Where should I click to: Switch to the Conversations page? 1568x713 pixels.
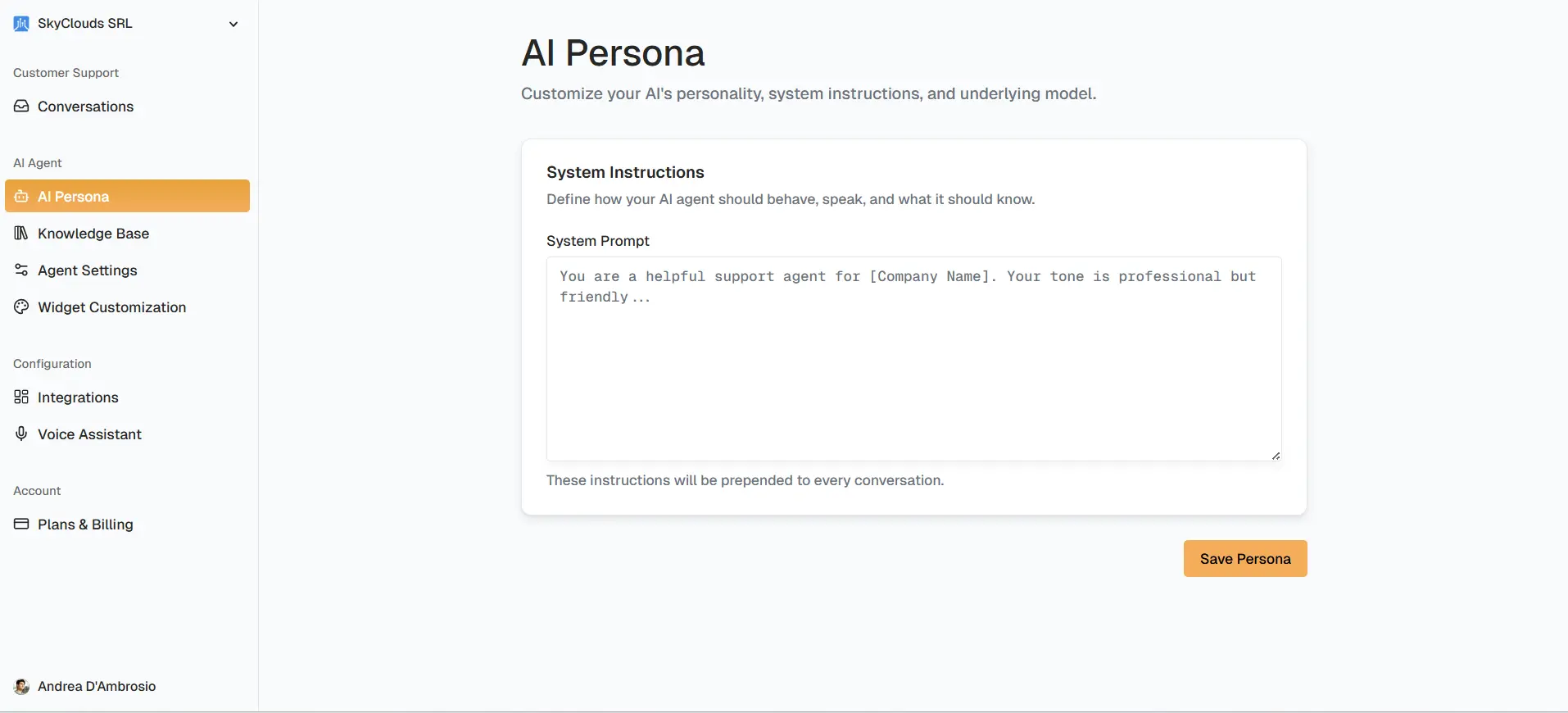coord(85,107)
